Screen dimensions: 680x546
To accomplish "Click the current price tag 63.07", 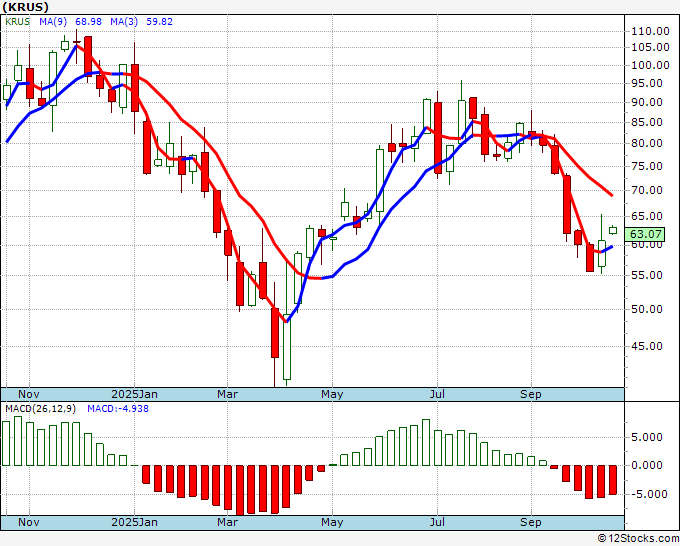I will pyautogui.click(x=645, y=235).
